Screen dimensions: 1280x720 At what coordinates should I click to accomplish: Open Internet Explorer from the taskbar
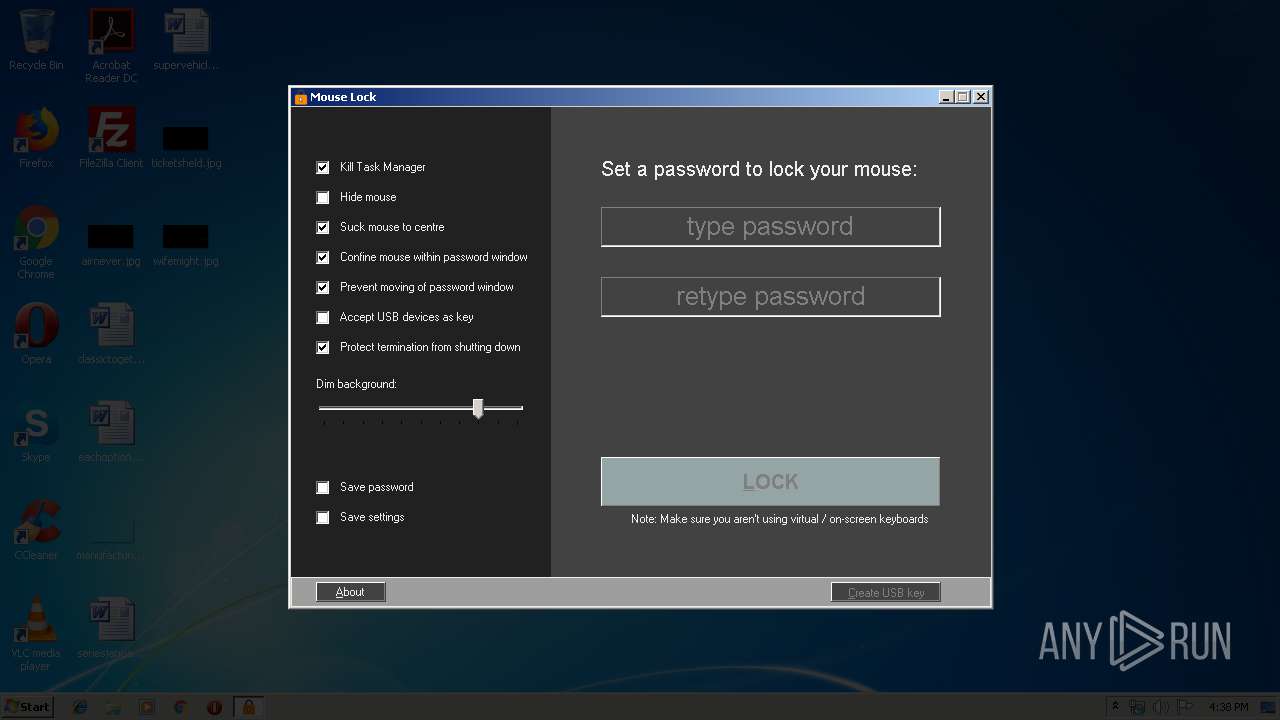pyautogui.click(x=80, y=707)
